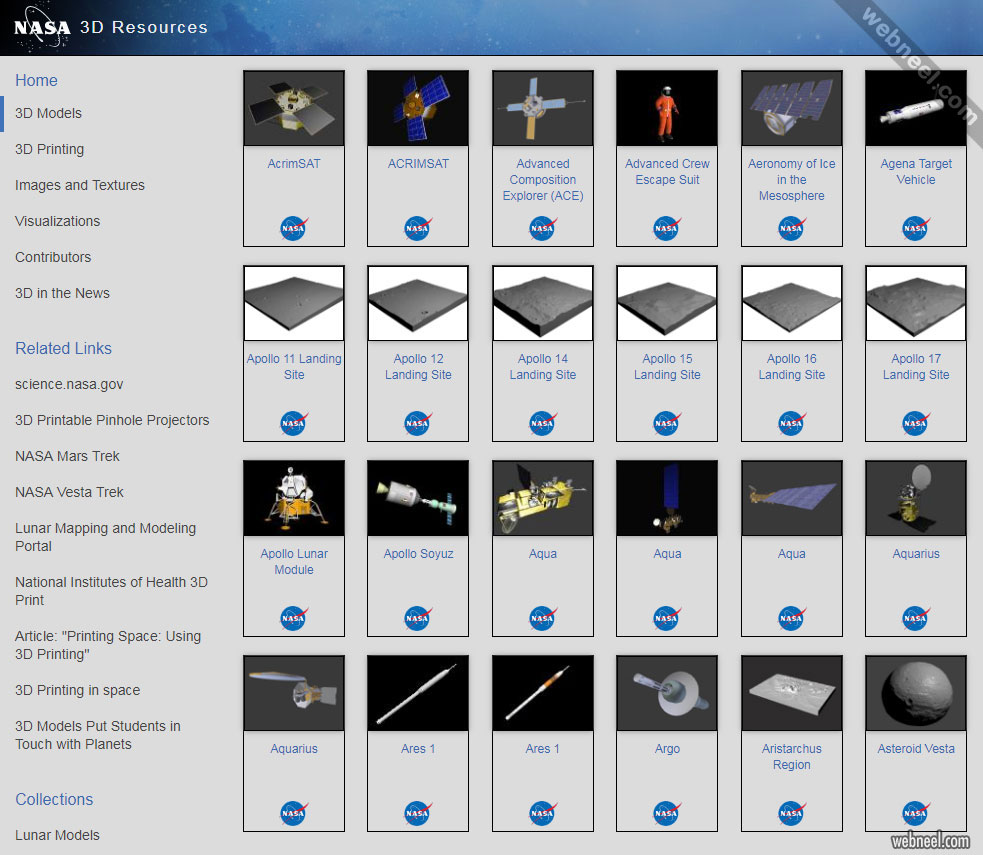
Task: Open the AcrimSAT model thumbnail
Action: (x=294, y=108)
